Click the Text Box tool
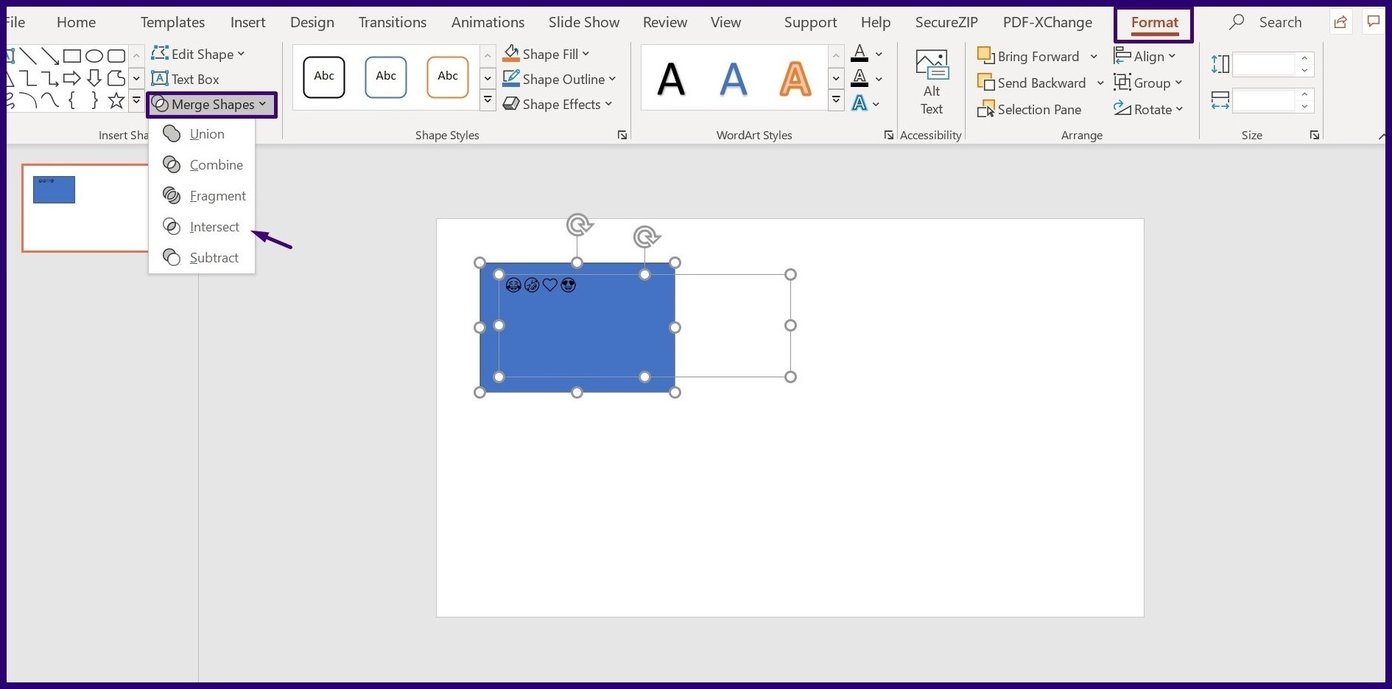The width and height of the screenshot is (1392, 689). coord(185,79)
